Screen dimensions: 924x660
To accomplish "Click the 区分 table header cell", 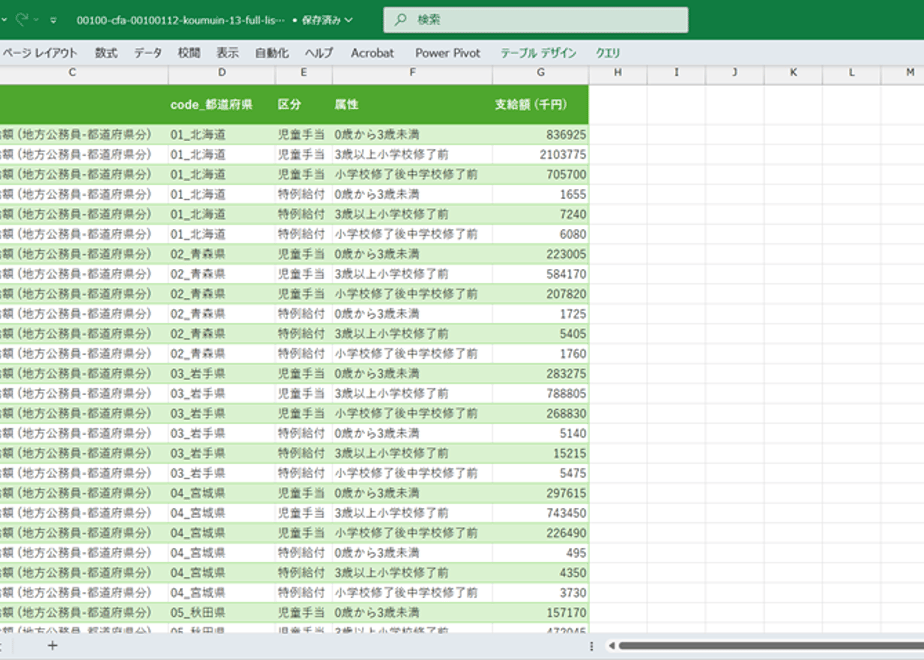I will pyautogui.click(x=303, y=104).
